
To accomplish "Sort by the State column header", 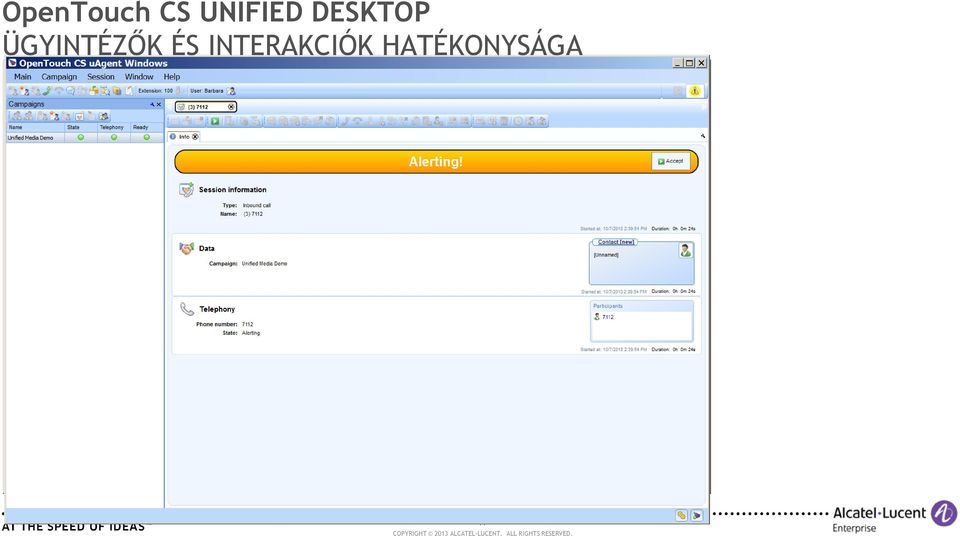I will click(81, 127).
